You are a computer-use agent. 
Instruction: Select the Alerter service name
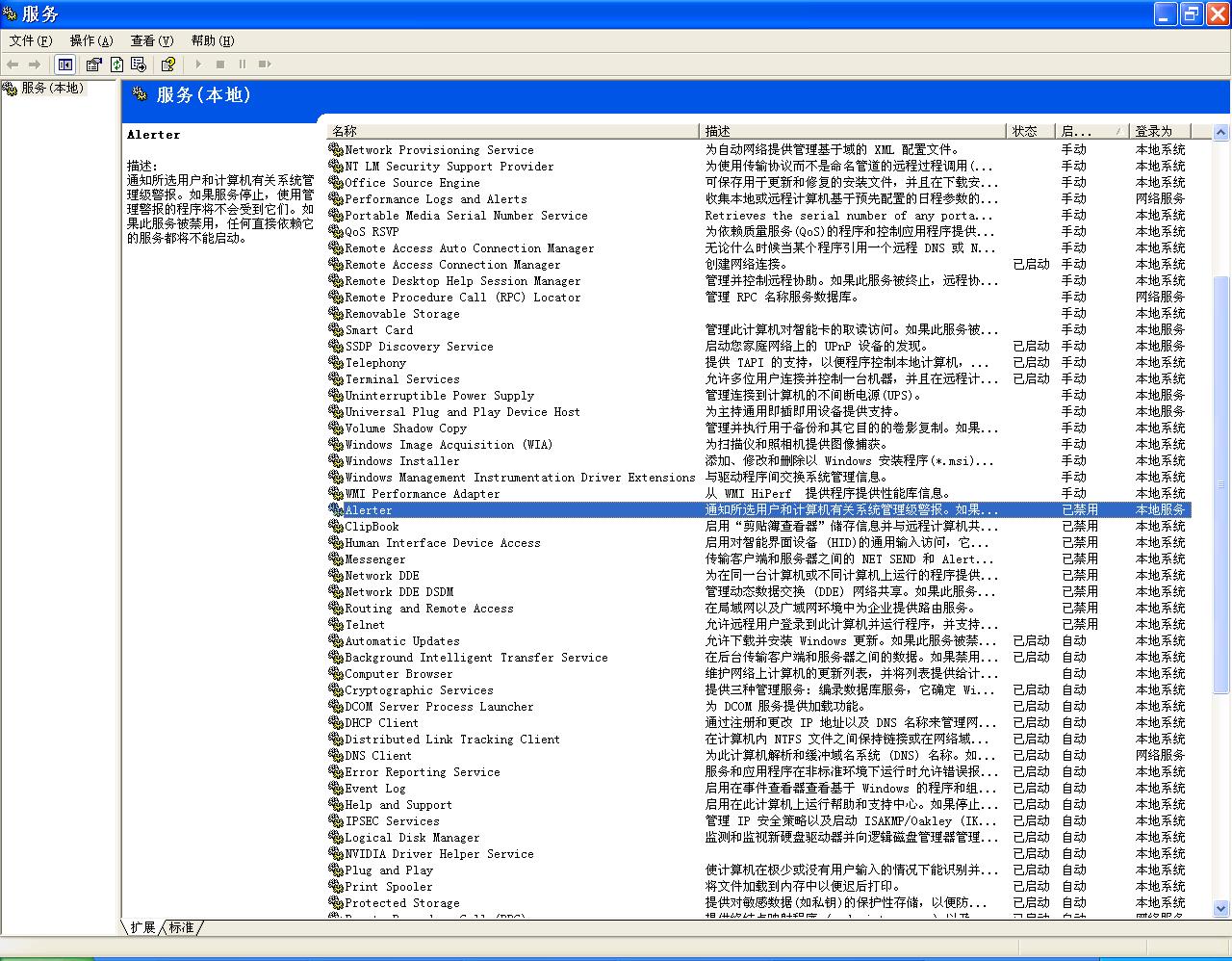pyautogui.click(x=369, y=510)
